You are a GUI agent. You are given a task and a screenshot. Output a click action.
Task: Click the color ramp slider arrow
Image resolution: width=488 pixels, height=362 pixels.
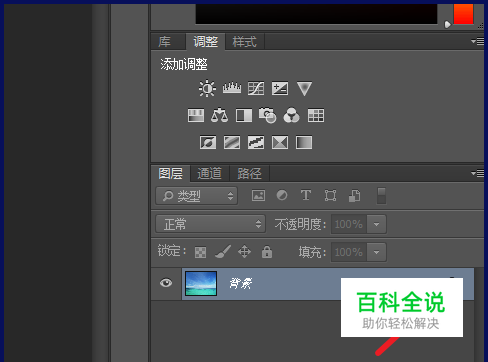coord(447,24)
